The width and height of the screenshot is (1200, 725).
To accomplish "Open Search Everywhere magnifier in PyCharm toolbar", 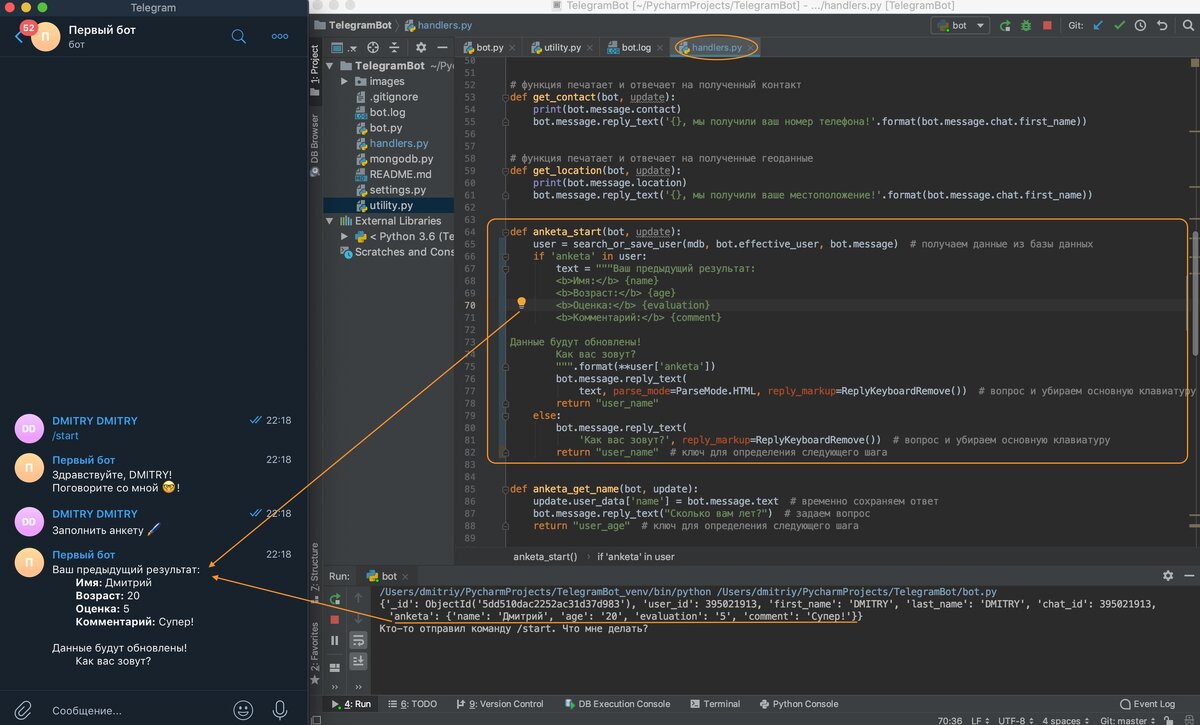I will click(1188, 25).
